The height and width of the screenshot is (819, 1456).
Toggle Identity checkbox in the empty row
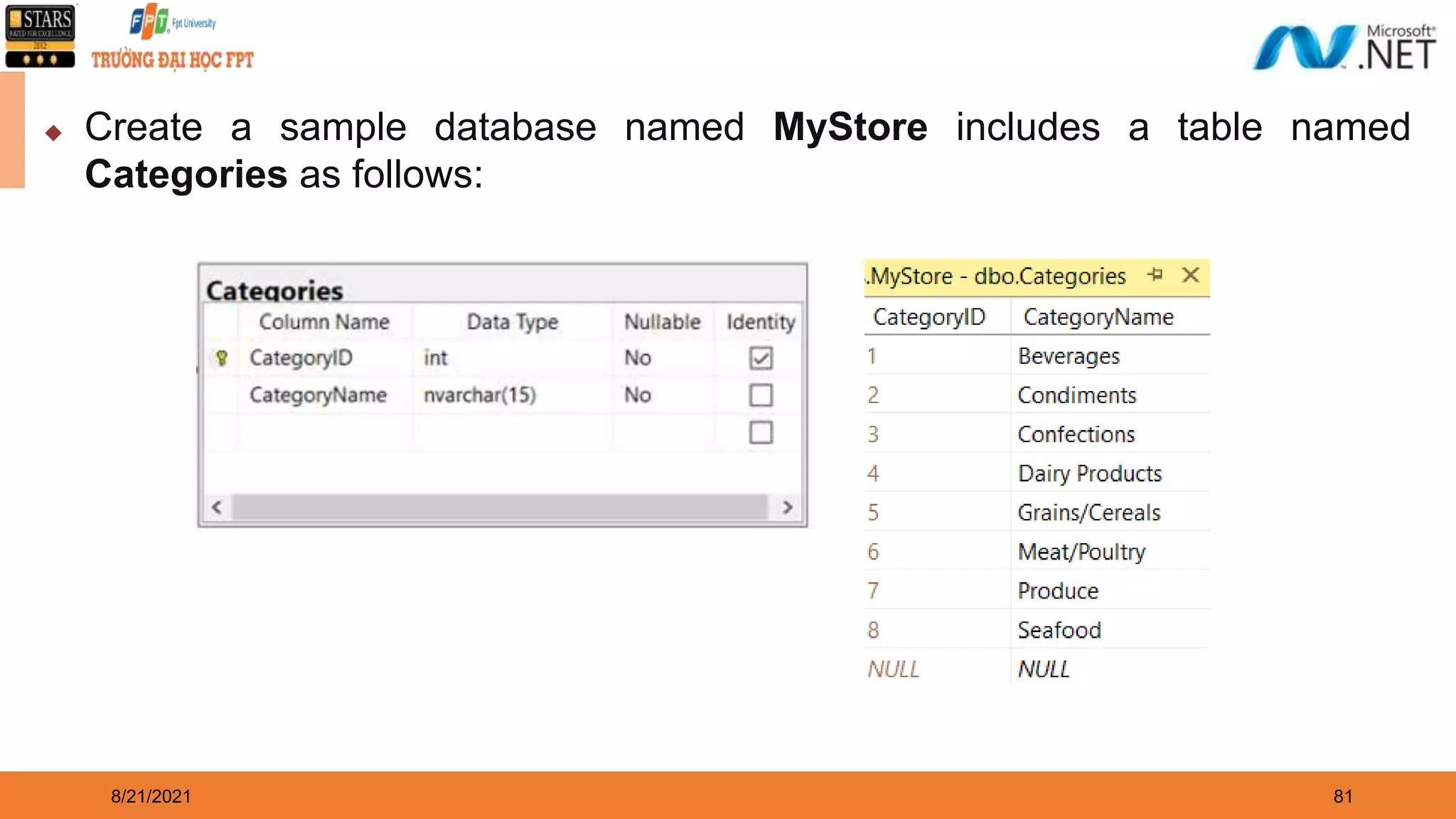[x=761, y=432]
